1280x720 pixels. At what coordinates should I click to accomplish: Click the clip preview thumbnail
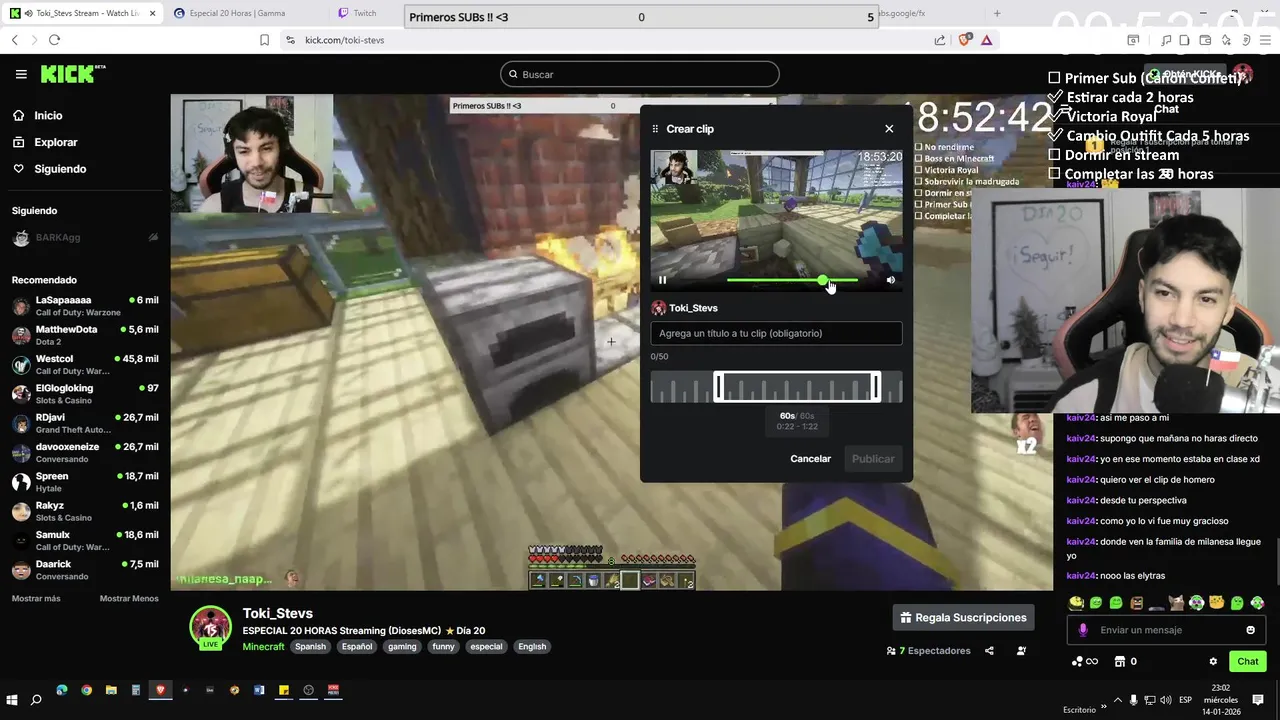coord(776,220)
